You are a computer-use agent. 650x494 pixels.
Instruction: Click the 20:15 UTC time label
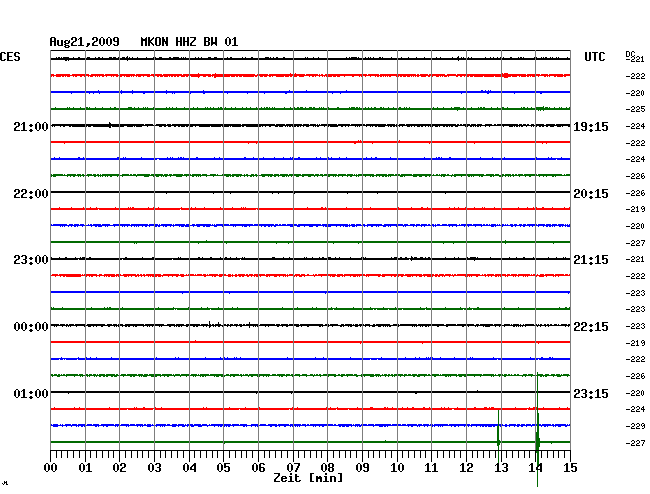[591, 194]
